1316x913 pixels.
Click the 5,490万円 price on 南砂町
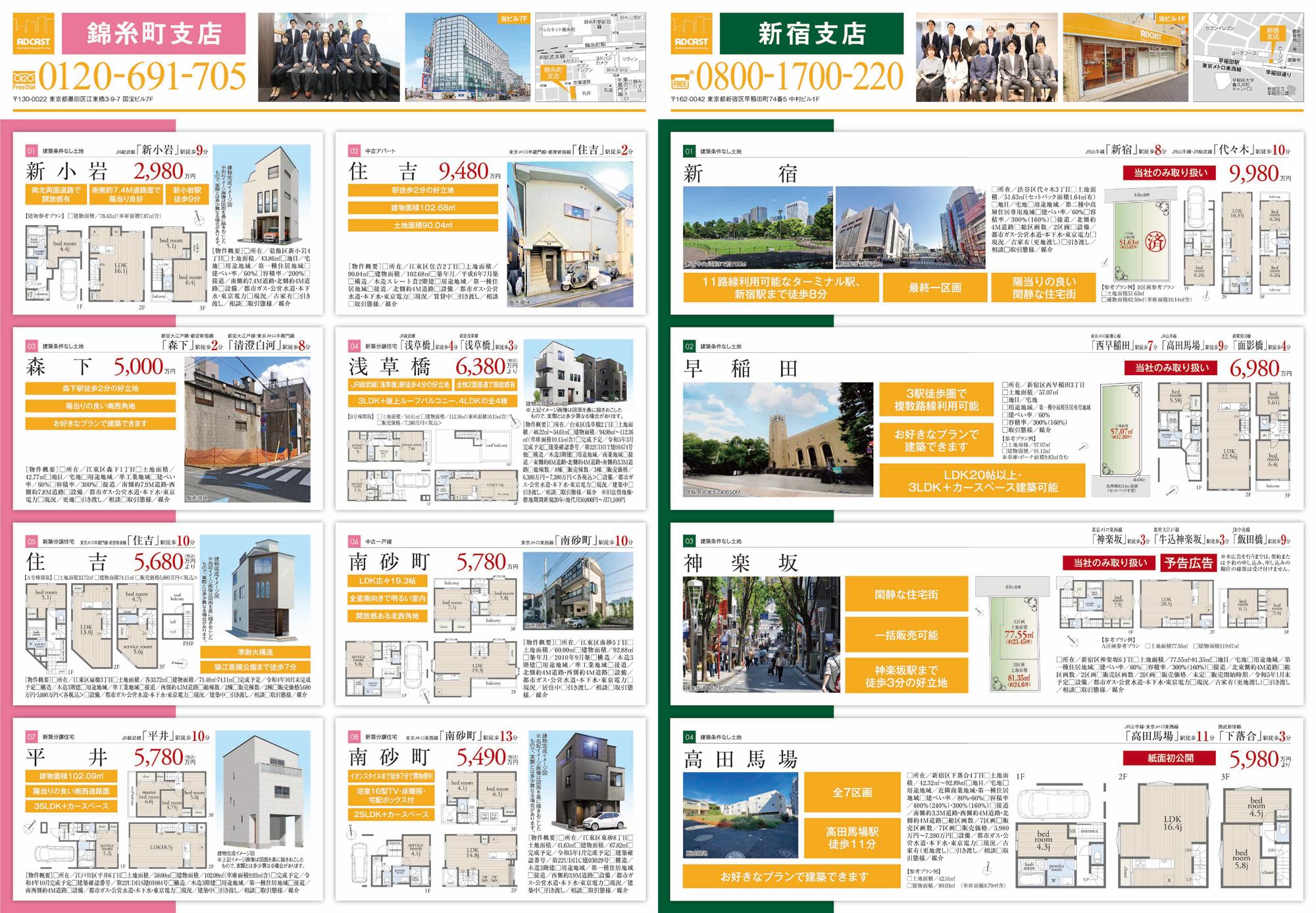click(487, 757)
